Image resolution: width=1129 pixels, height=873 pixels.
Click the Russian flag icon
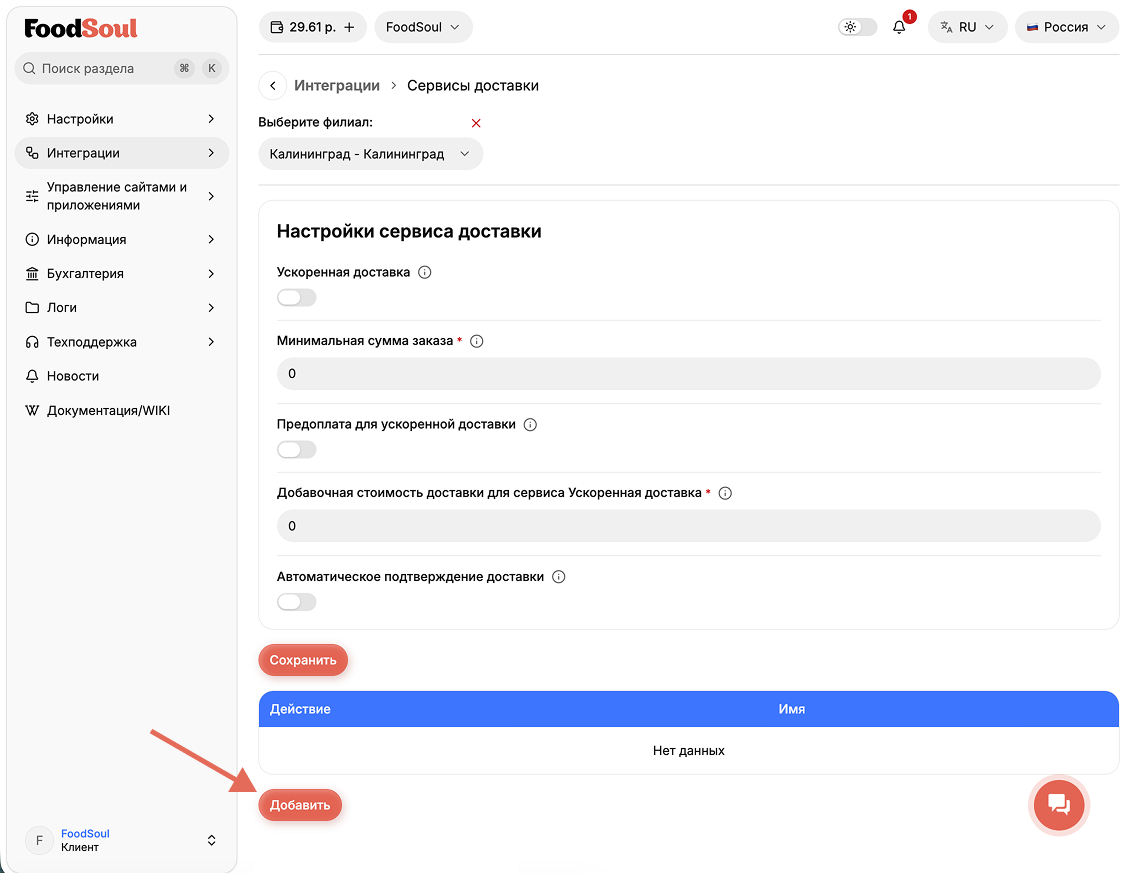1033,27
